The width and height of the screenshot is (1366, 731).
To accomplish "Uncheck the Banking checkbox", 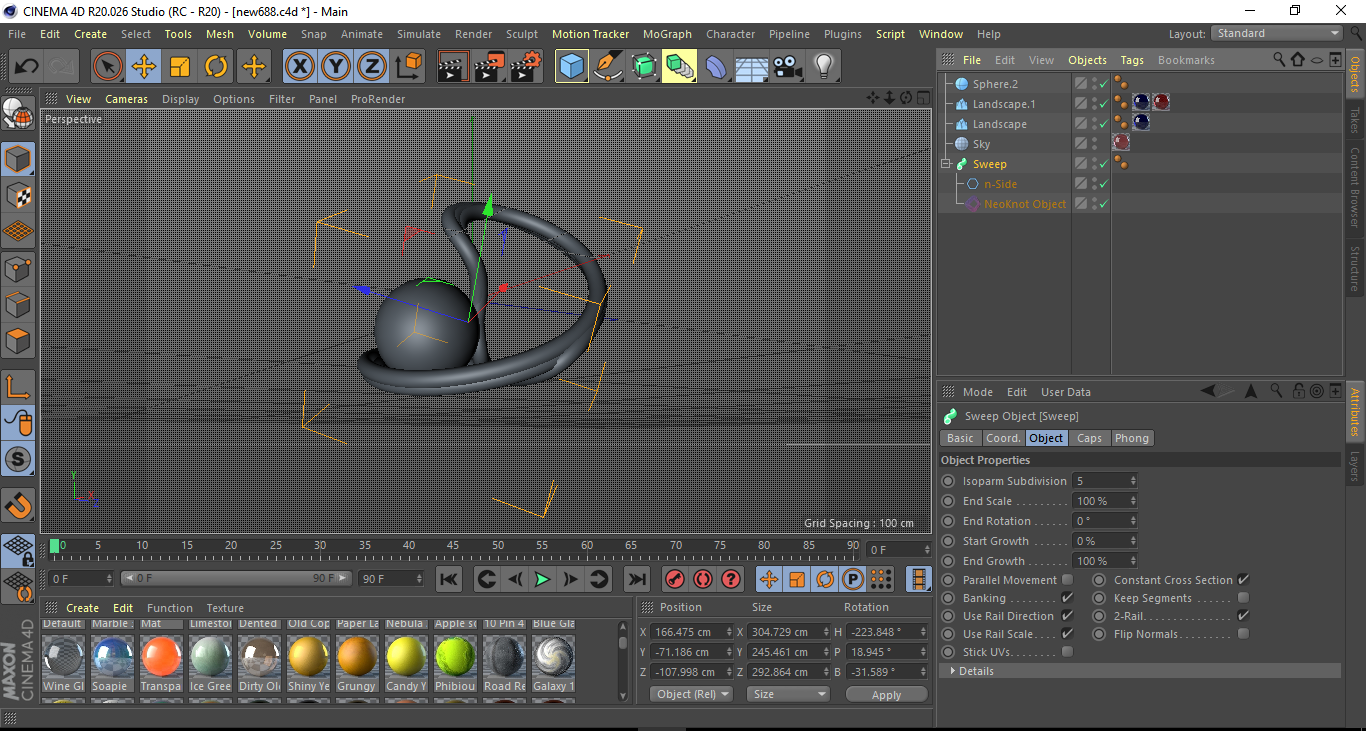I will pos(1067,598).
